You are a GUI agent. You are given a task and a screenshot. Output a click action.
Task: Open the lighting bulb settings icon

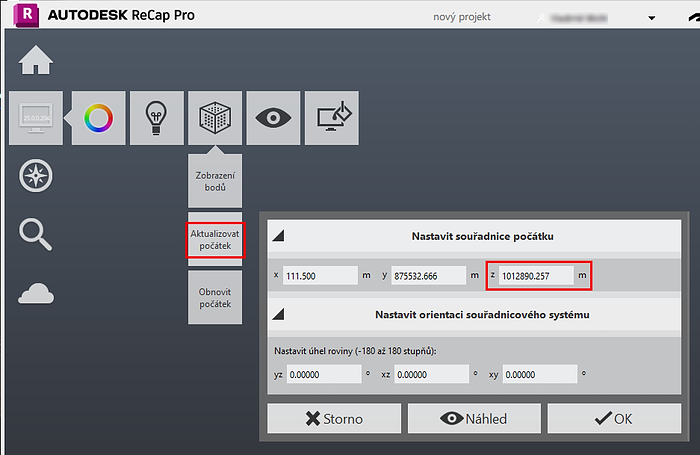tap(156, 118)
